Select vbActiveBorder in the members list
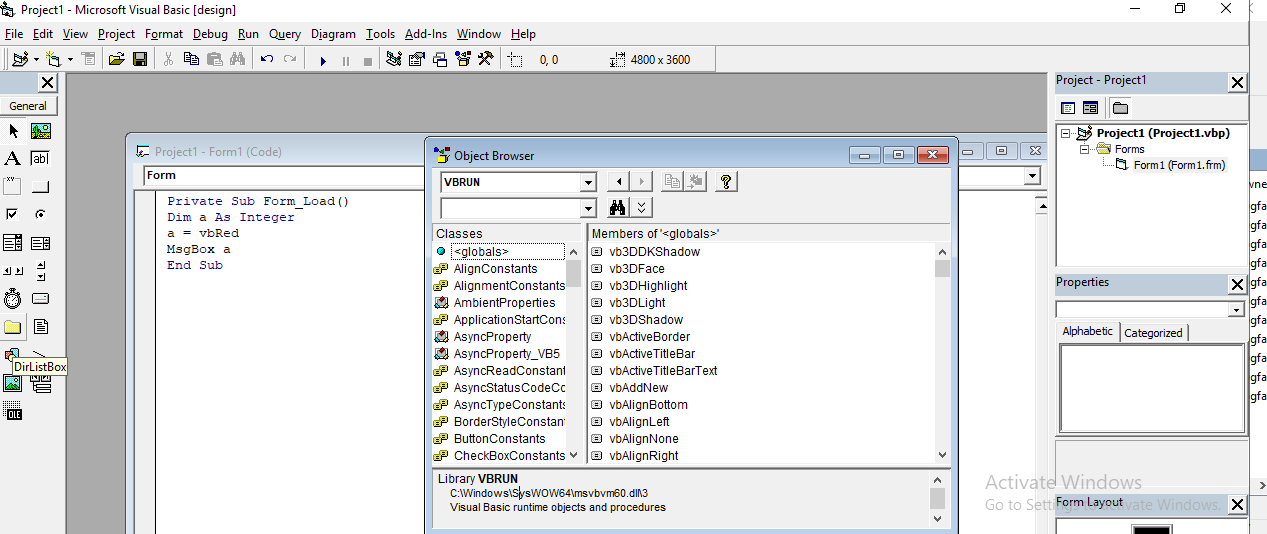 649,337
